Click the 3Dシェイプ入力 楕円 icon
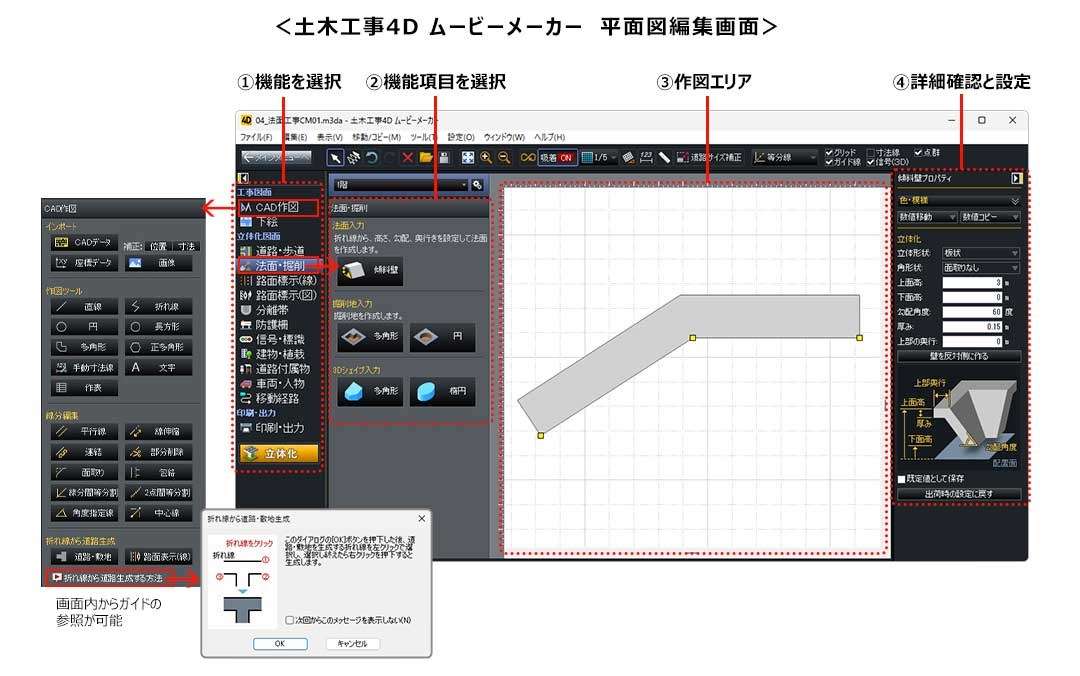Image resolution: width=1080 pixels, height=676 pixels. point(444,393)
